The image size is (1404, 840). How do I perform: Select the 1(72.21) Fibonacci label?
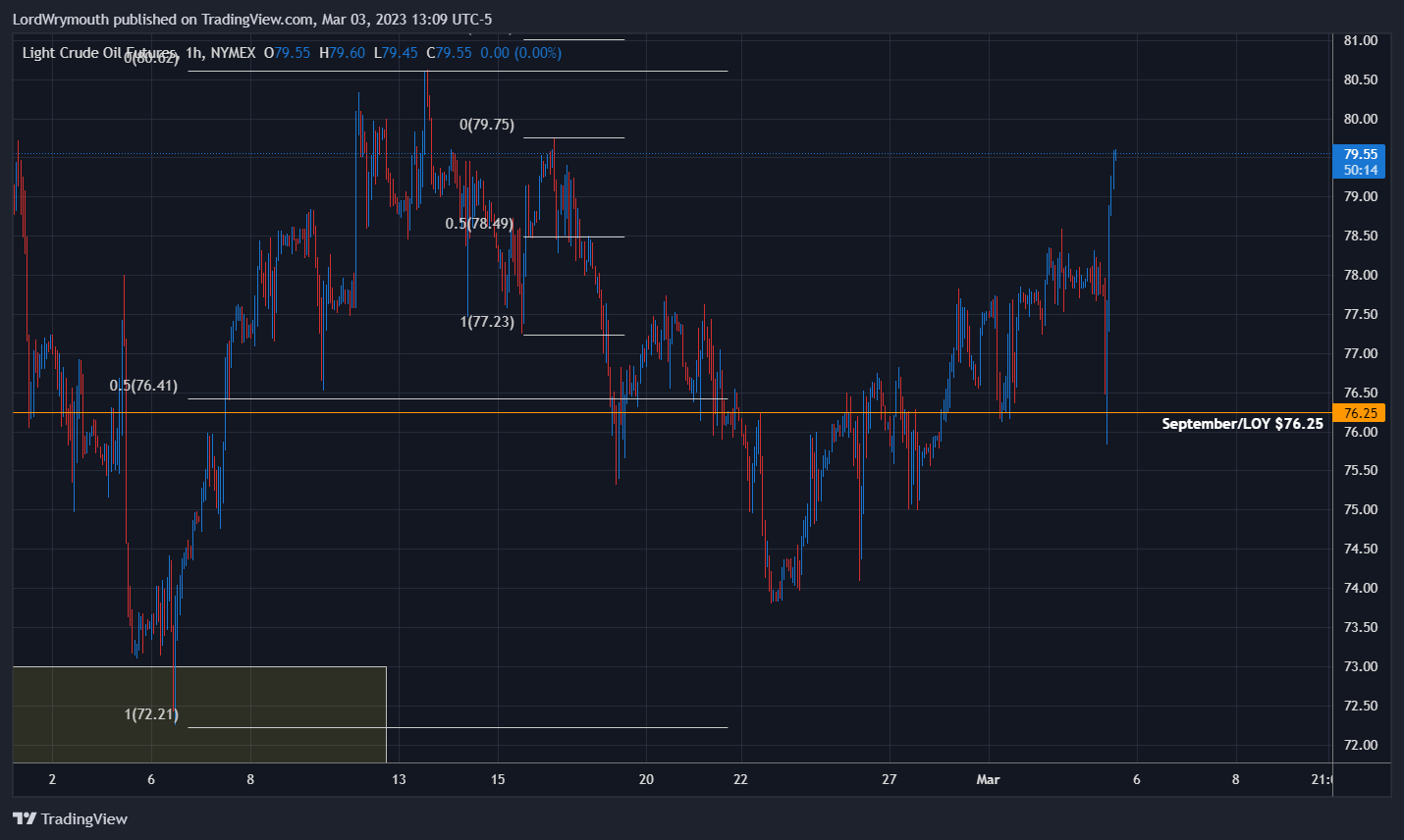(151, 714)
